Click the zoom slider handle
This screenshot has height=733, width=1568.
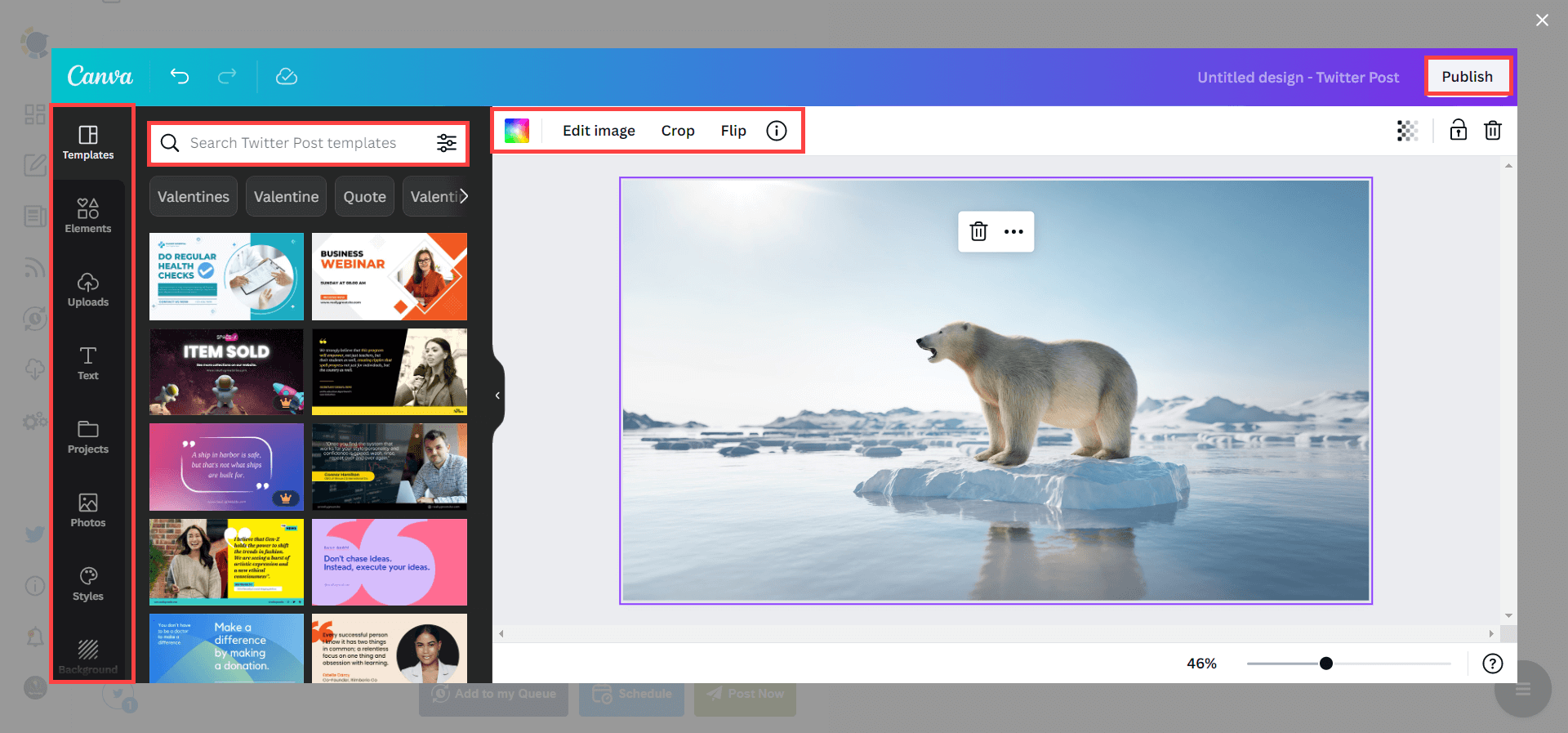click(x=1326, y=664)
